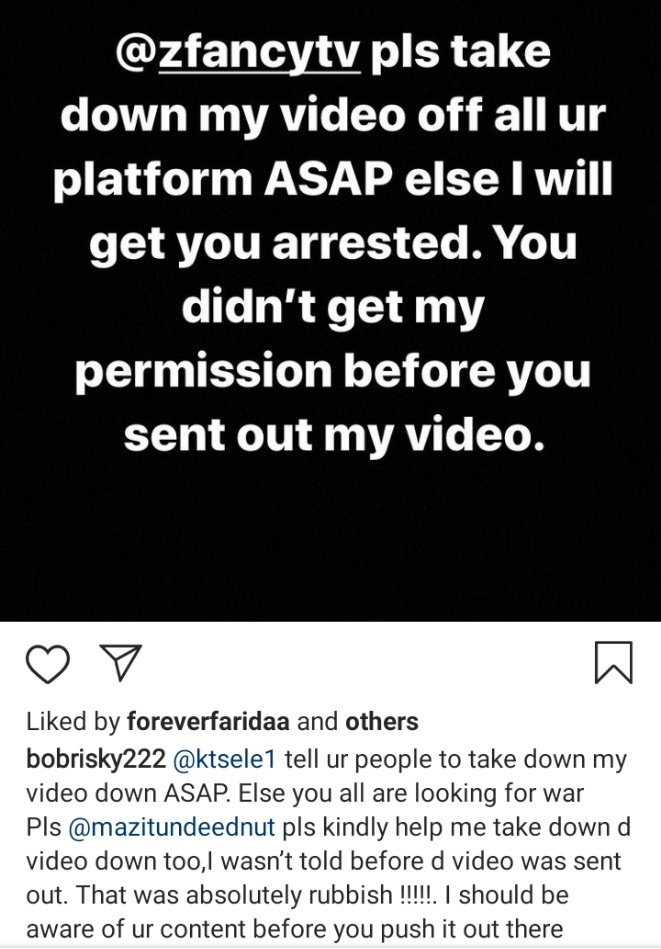661x949 pixels.
Task: View the "others" who liked the post
Action: [381, 721]
